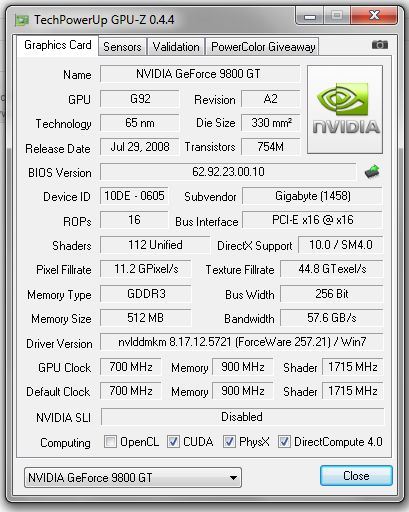Click the GPU Clock row Shader 1715 MHz field
The height and width of the screenshot is (512, 409).
[353, 367]
